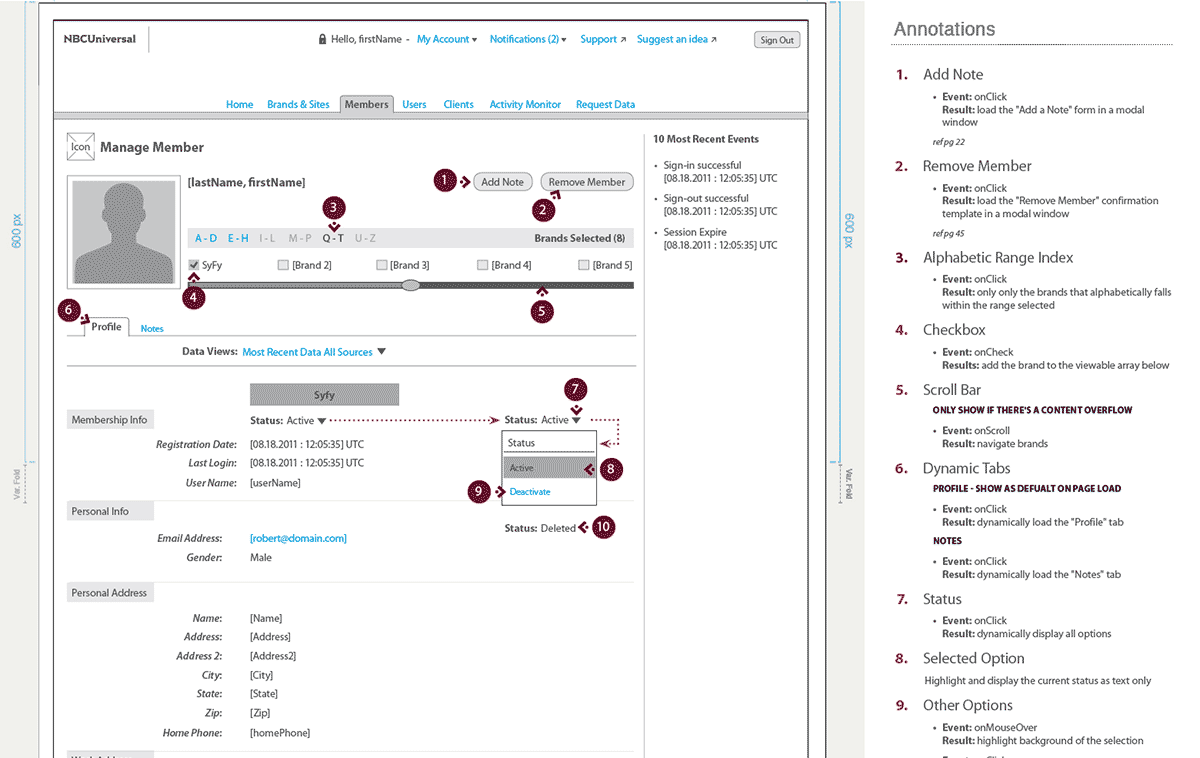Switch to the Notes tab
The height and width of the screenshot is (758, 1200).
(x=152, y=328)
